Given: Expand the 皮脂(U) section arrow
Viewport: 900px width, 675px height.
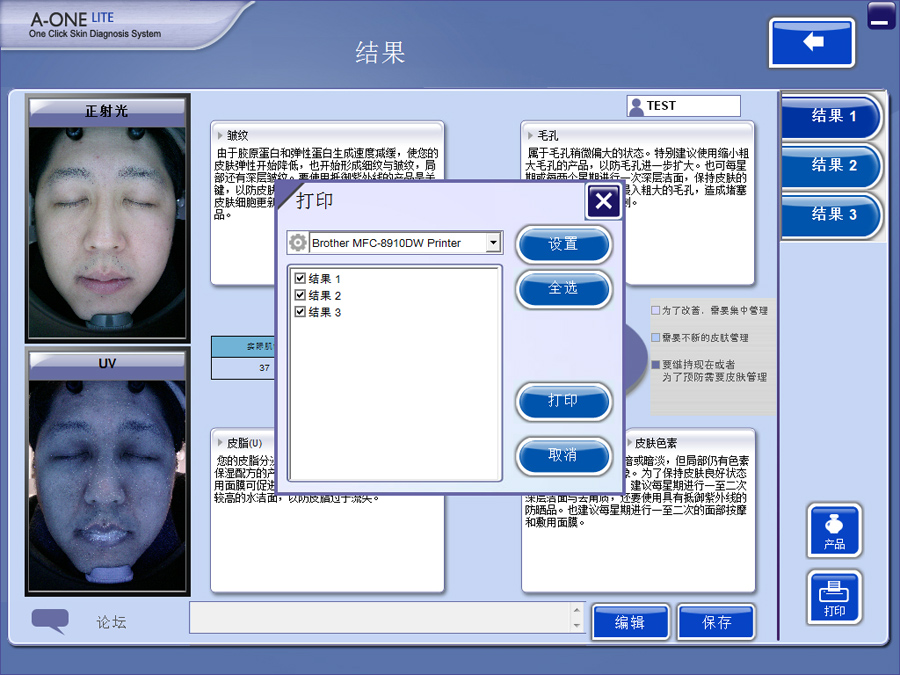Looking at the screenshot, I should [220, 443].
